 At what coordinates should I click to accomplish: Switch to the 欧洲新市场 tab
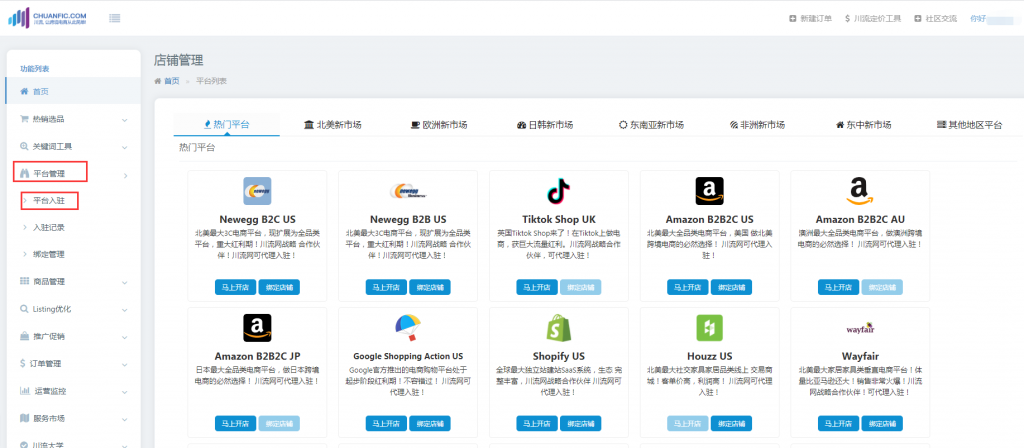(439, 125)
